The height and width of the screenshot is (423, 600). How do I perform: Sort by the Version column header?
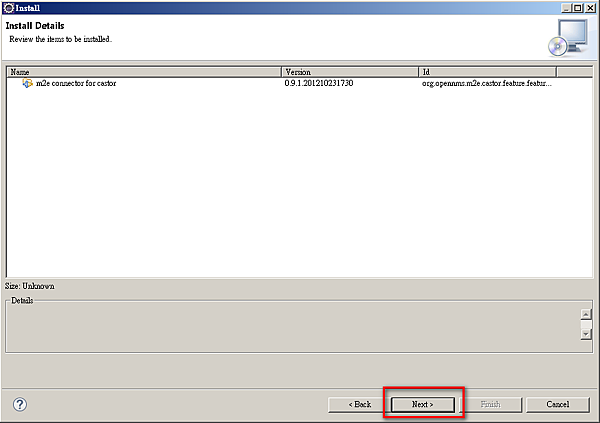[x=350, y=72]
